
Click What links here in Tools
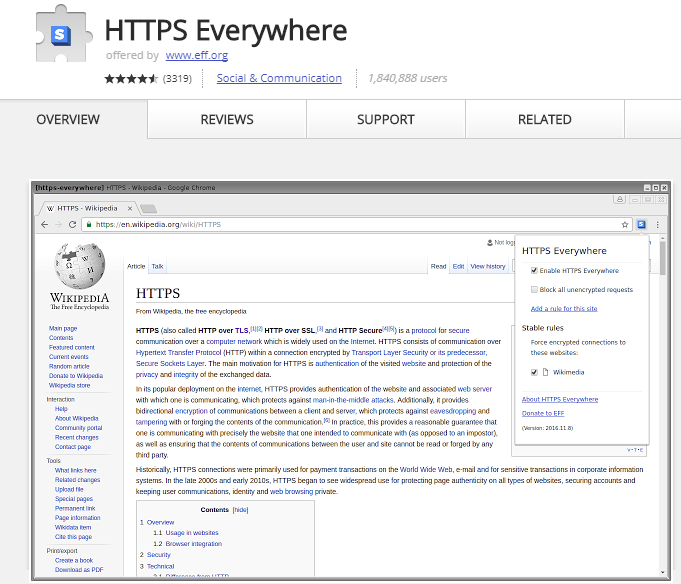pos(76,470)
